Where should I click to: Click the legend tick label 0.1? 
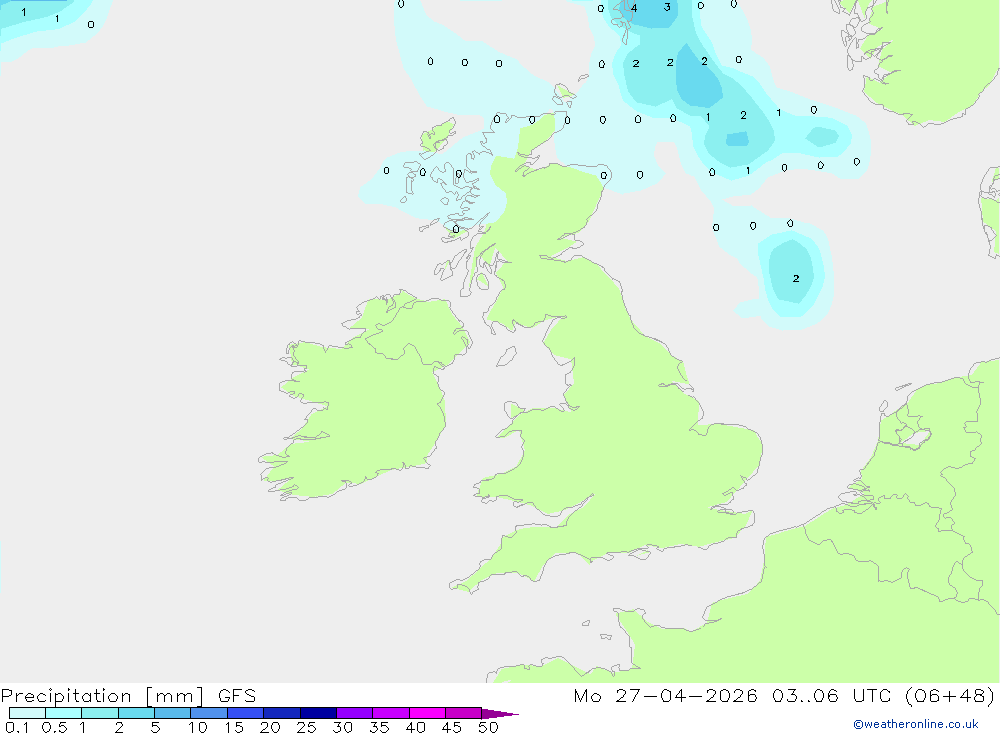click(x=17, y=727)
